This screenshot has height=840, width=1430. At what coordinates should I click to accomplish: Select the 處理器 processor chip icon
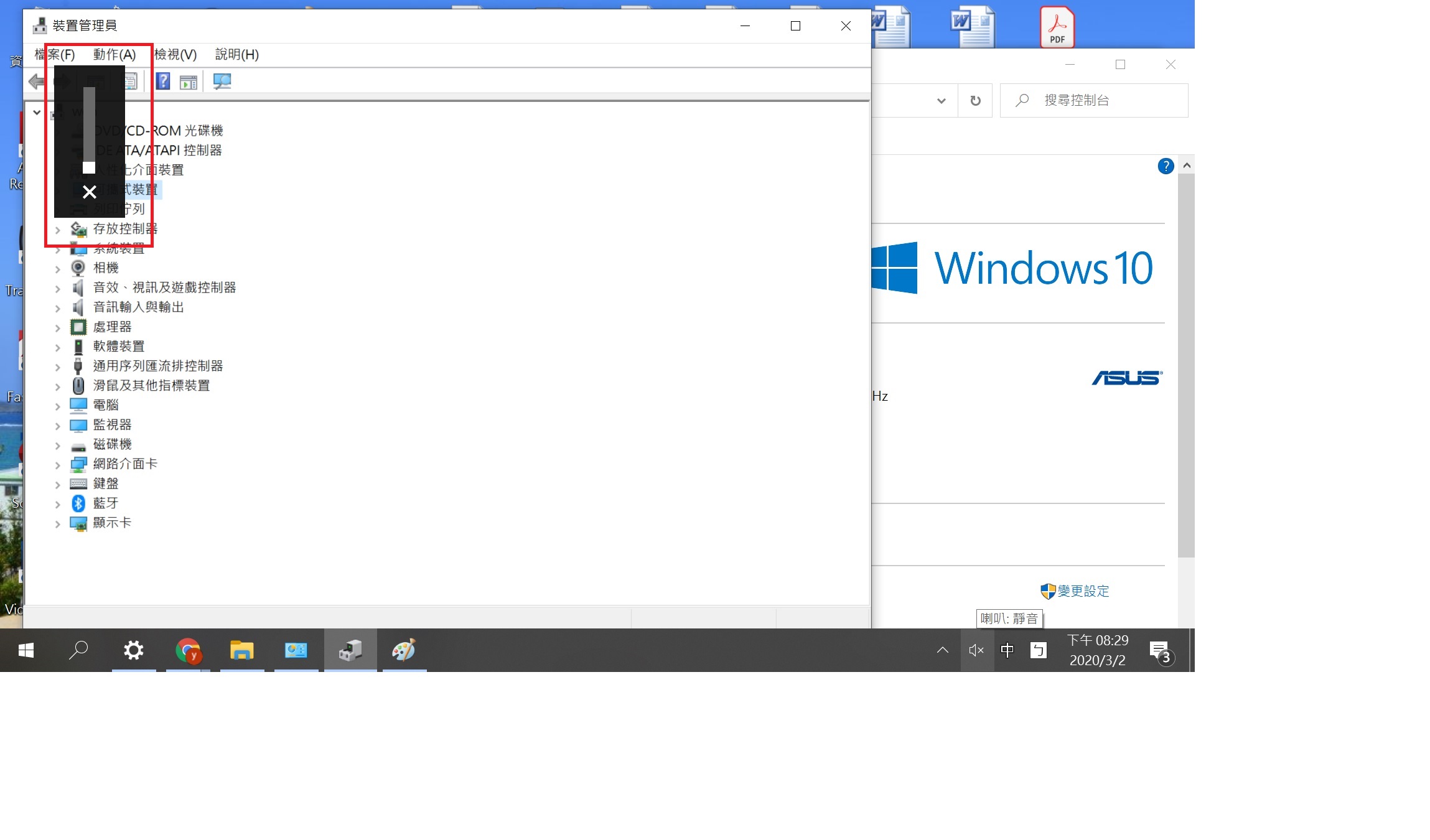point(78,327)
